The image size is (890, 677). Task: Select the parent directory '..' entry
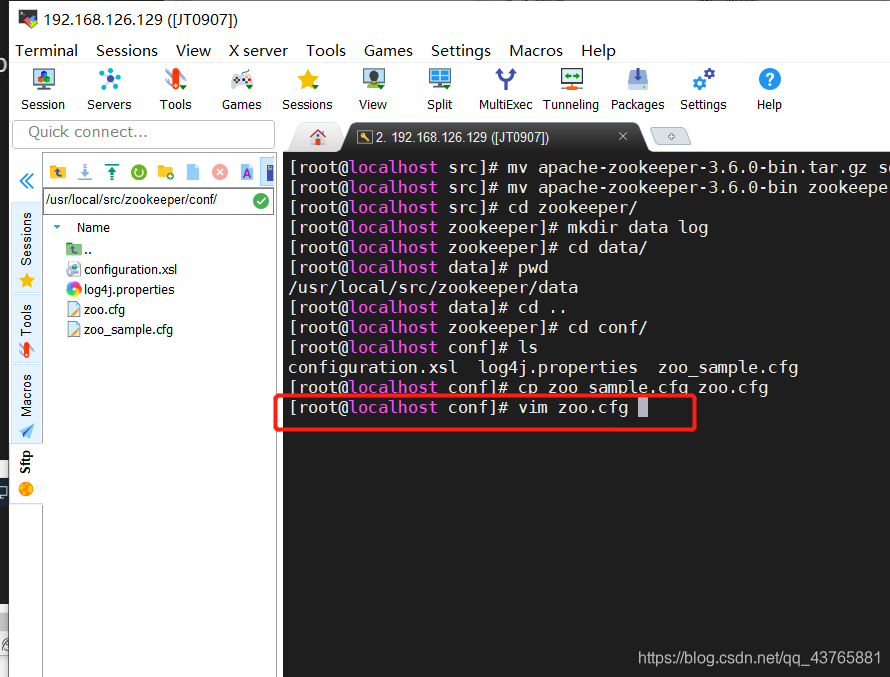point(79,249)
